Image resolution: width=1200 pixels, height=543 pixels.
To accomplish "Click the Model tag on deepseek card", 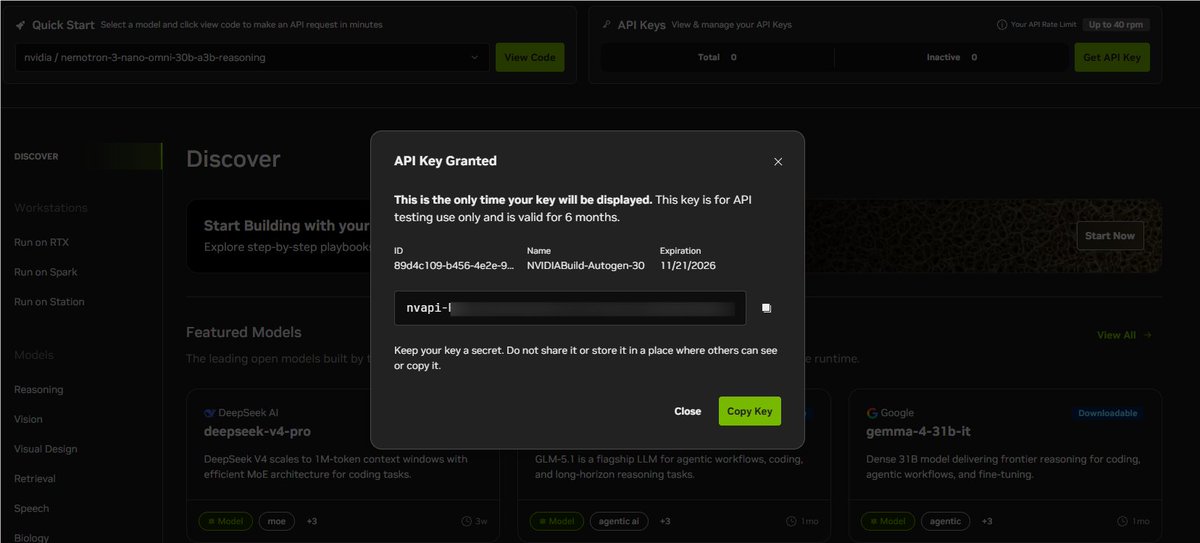I will click(226, 521).
